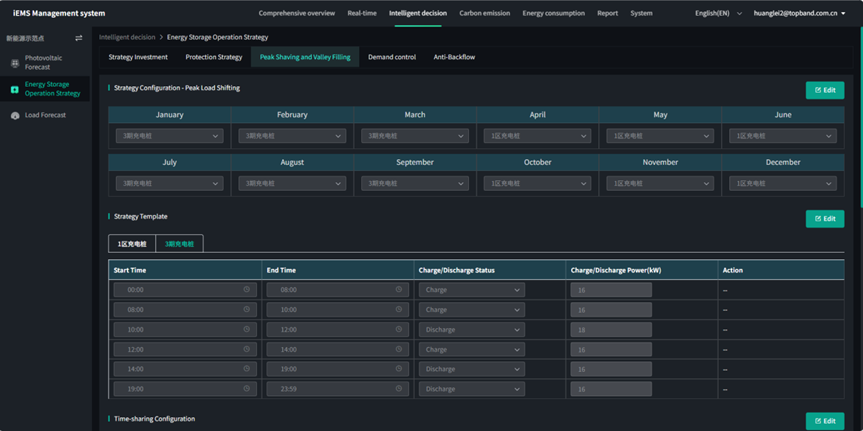The height and width of the screenshot is (431, 863).
Task: Click the Charge/Discharge Power field showing 18
Action: (611, 329)
